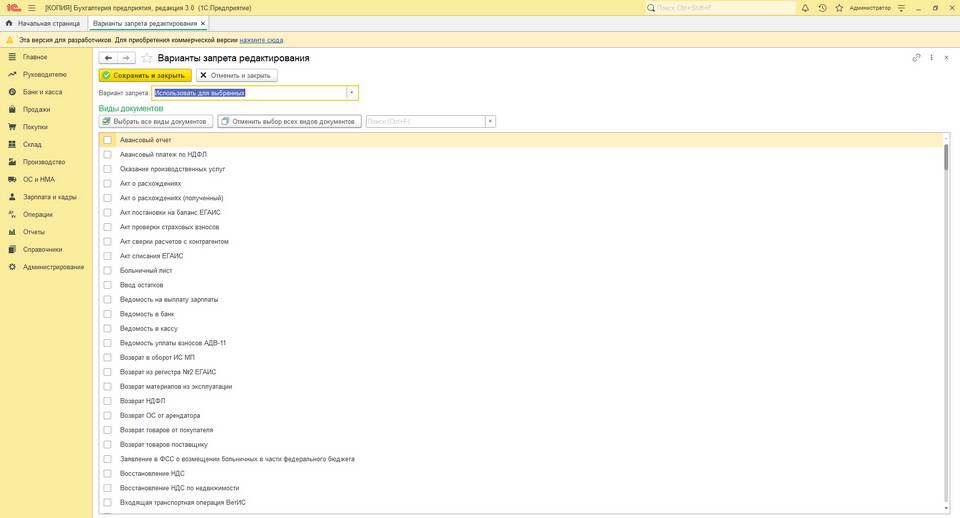Click the Администрирование gear icon
960x518 pixels.
pos(12,267)
